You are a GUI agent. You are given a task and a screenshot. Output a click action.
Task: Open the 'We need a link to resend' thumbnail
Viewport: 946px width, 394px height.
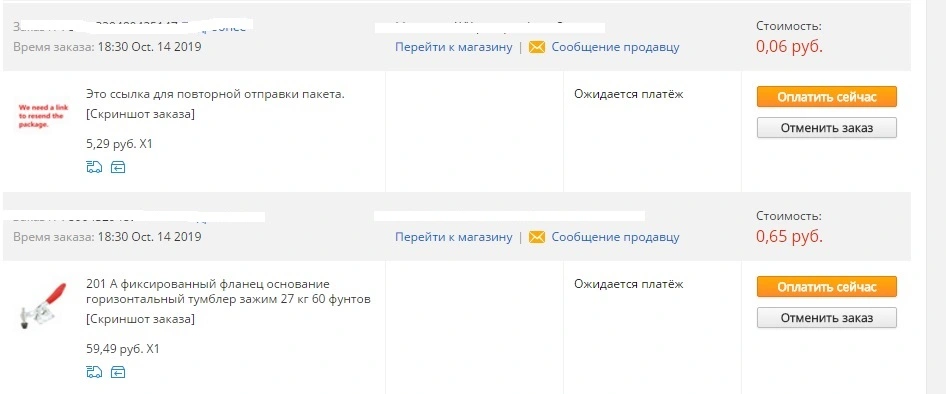[43, 116]
